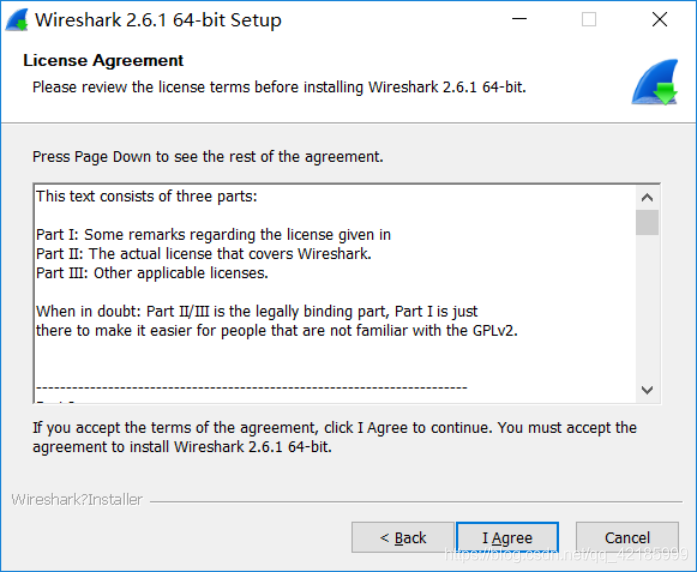Click the license scrollbar up arrow
The height and width of the screenshot is (573, 698).
point(647,198)
